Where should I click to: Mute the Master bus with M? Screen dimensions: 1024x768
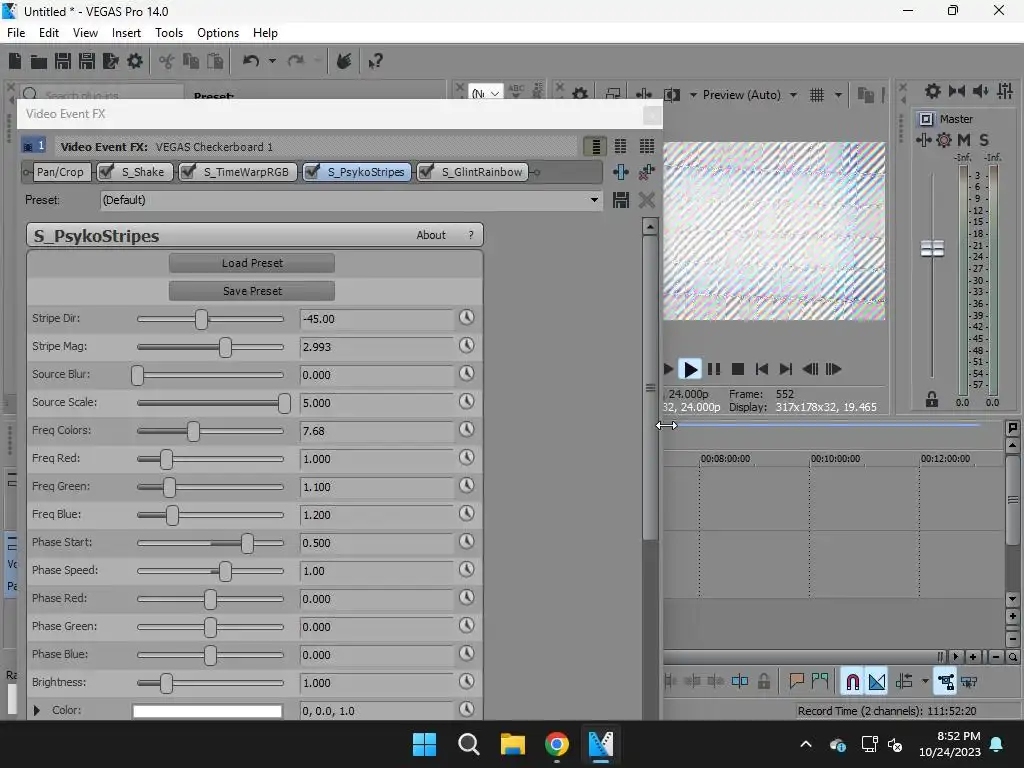click(963, 140)
